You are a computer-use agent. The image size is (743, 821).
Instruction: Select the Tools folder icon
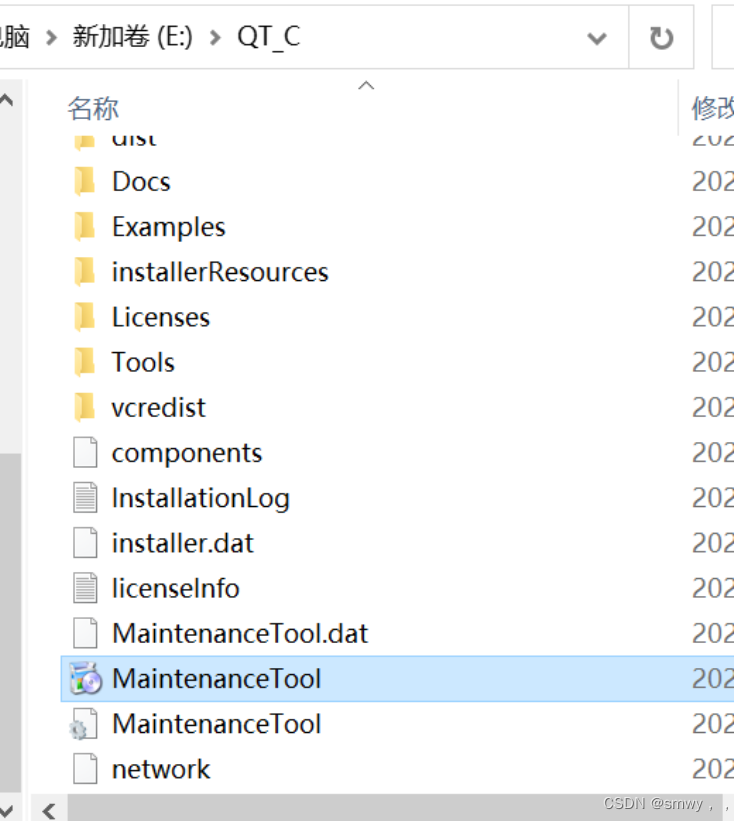(86, 361)
